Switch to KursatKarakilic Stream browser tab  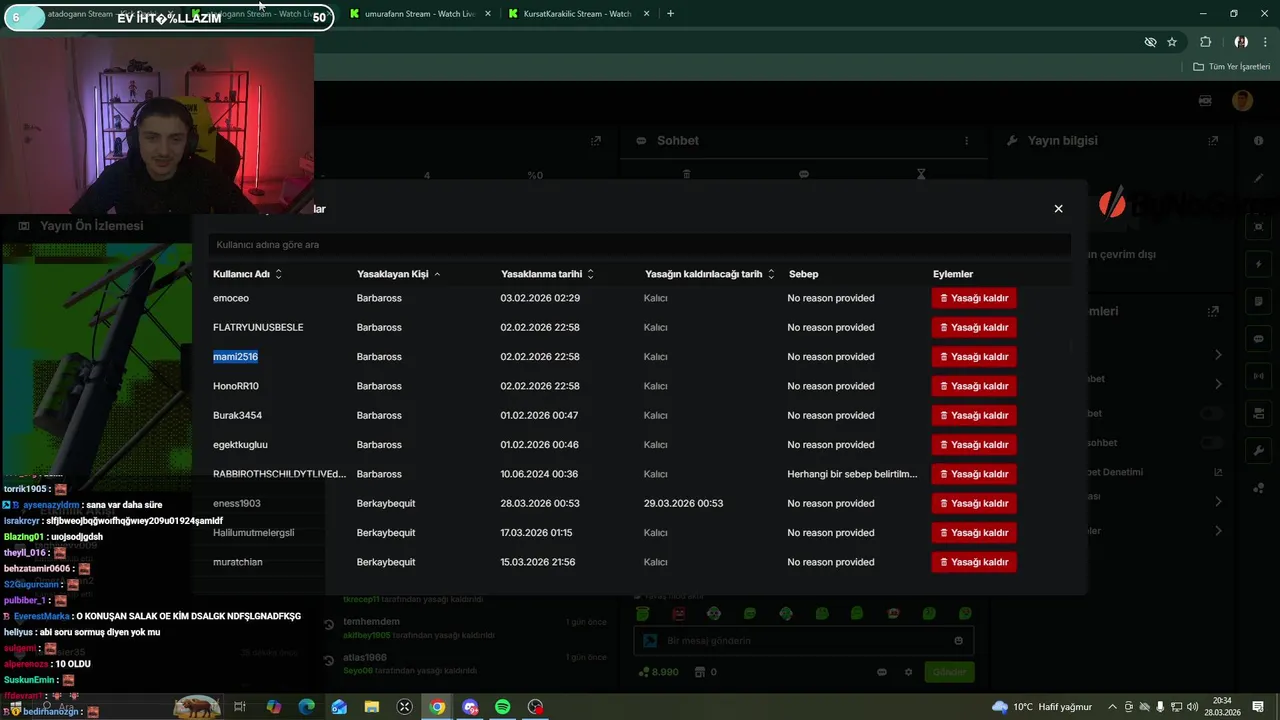pyautogui.click(x=577, y=14)
